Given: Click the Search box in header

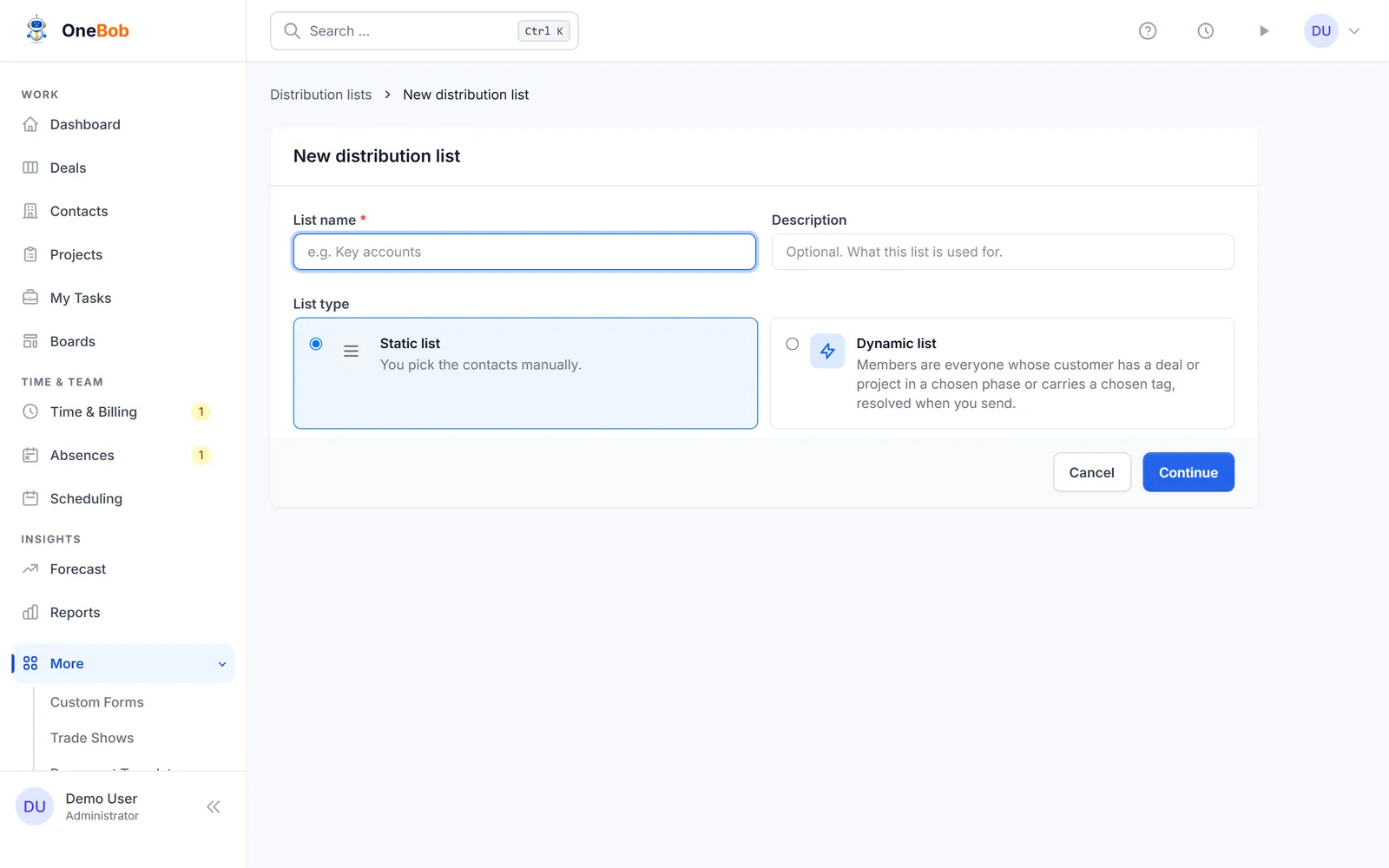Looking at the screenshot, I should point(425,31).
